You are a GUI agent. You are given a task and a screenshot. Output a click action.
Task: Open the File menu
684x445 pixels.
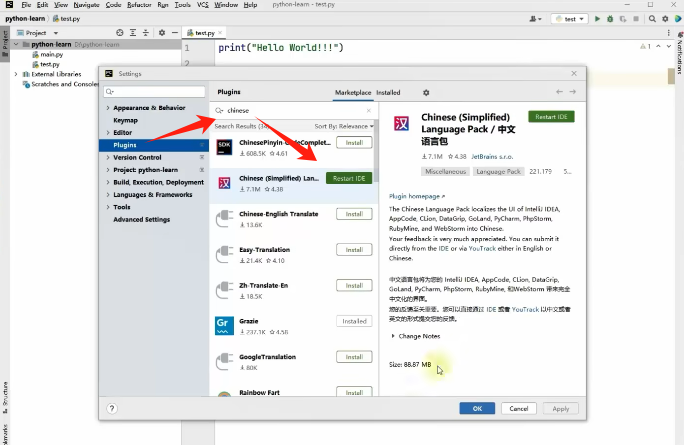26,5
